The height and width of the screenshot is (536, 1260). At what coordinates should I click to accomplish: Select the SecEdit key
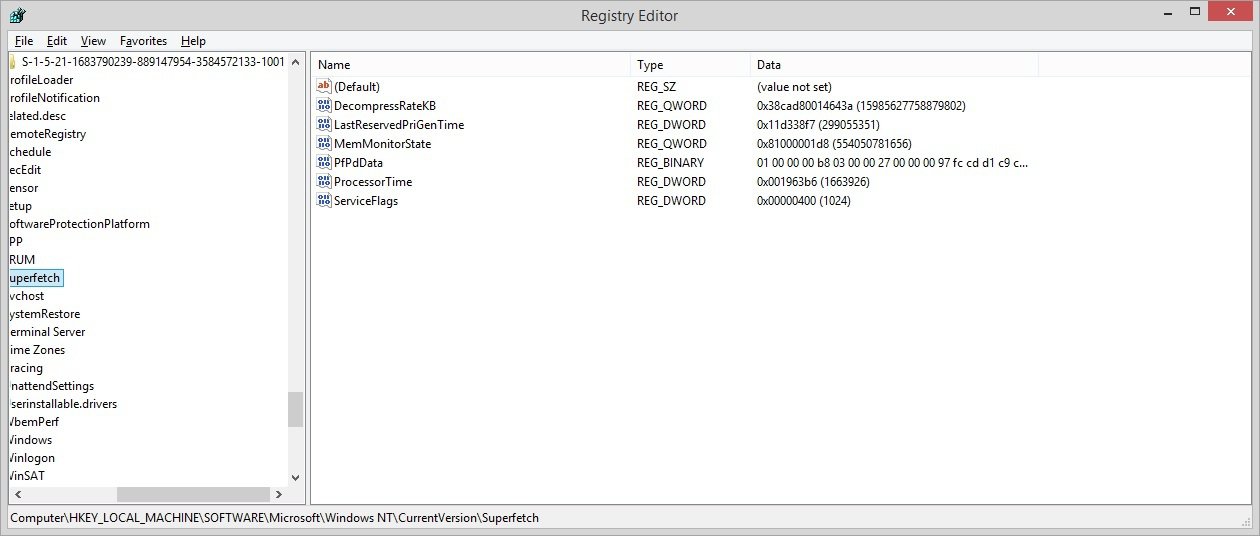pyautogui.click(x=25, y=170)
